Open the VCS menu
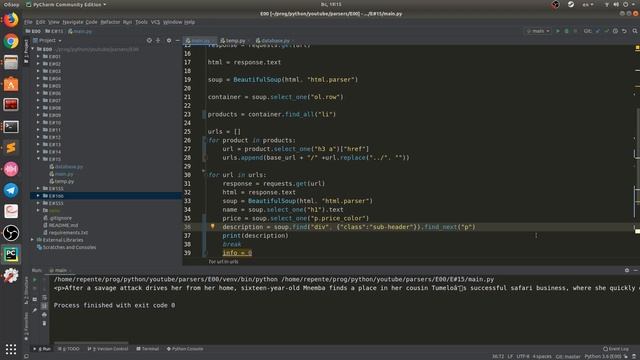This screenshot has width=640, height=360. (x=156, y=22)
